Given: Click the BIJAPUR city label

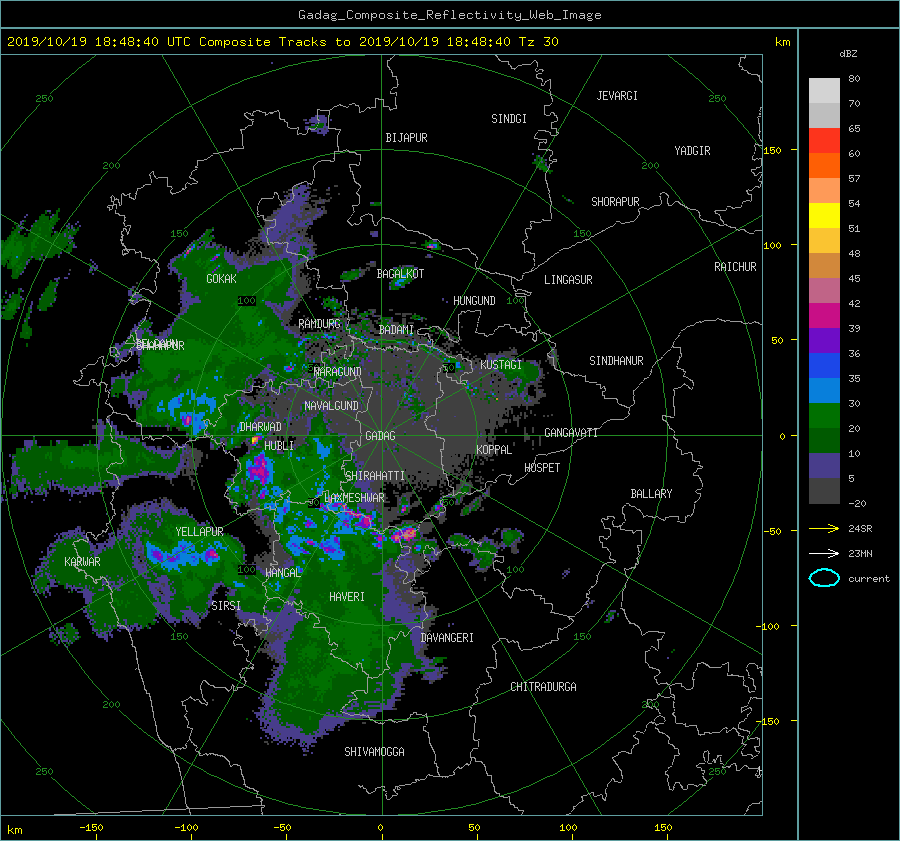Looking at the screenshot, I should (406, 138).
